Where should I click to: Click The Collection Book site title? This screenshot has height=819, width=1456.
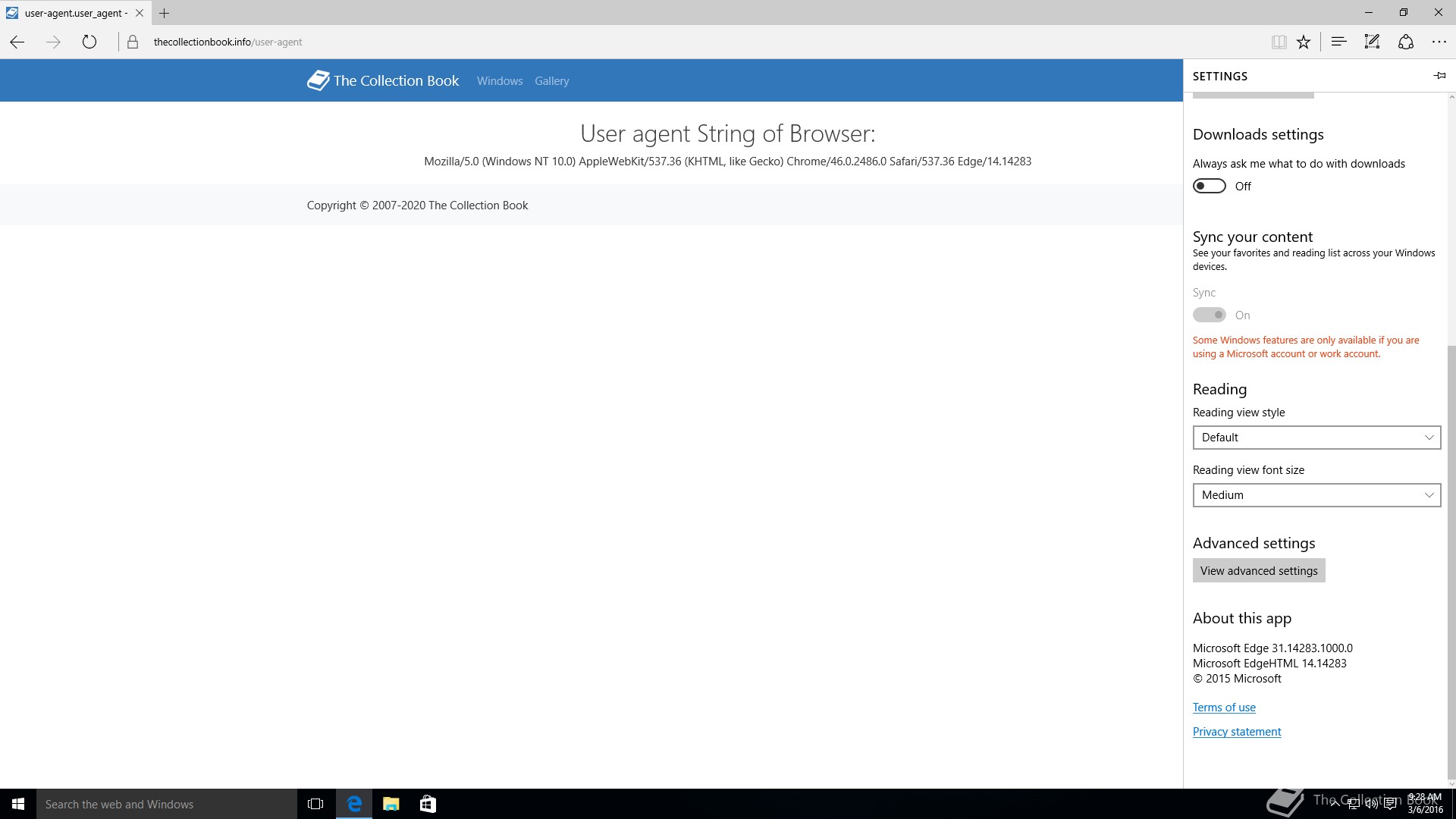pos(396,81)
